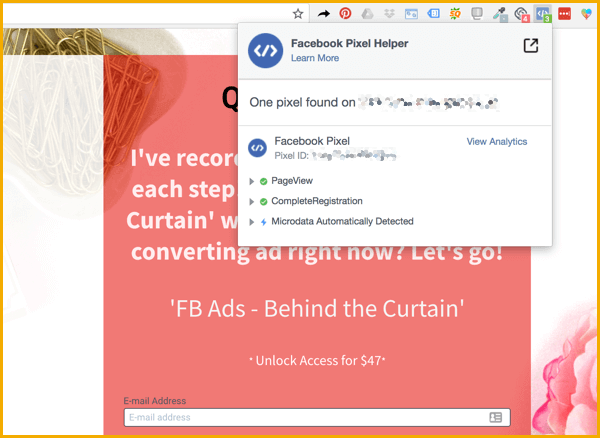Expand the PageView event details
This screenshot has height=438, width=600.
251,181
